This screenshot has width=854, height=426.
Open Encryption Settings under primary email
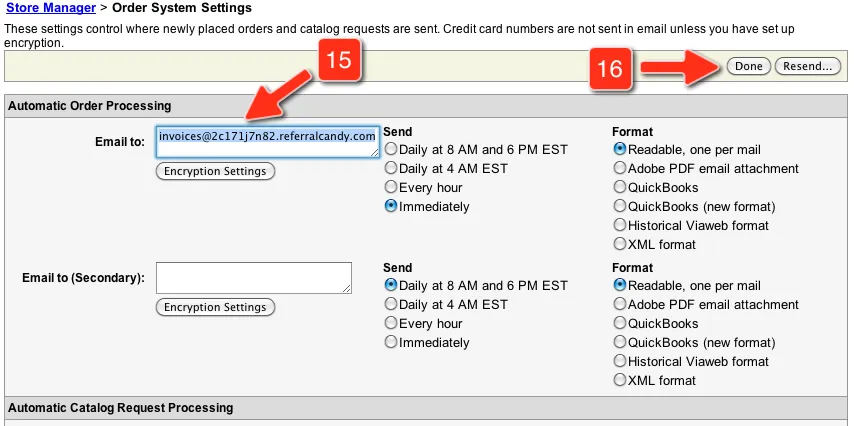(215, 171)
